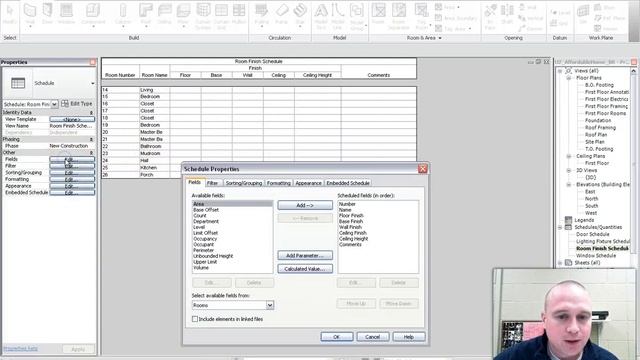
Task: Switch to the Sorting/Grouping tab
Action: [x=244, y=183]
